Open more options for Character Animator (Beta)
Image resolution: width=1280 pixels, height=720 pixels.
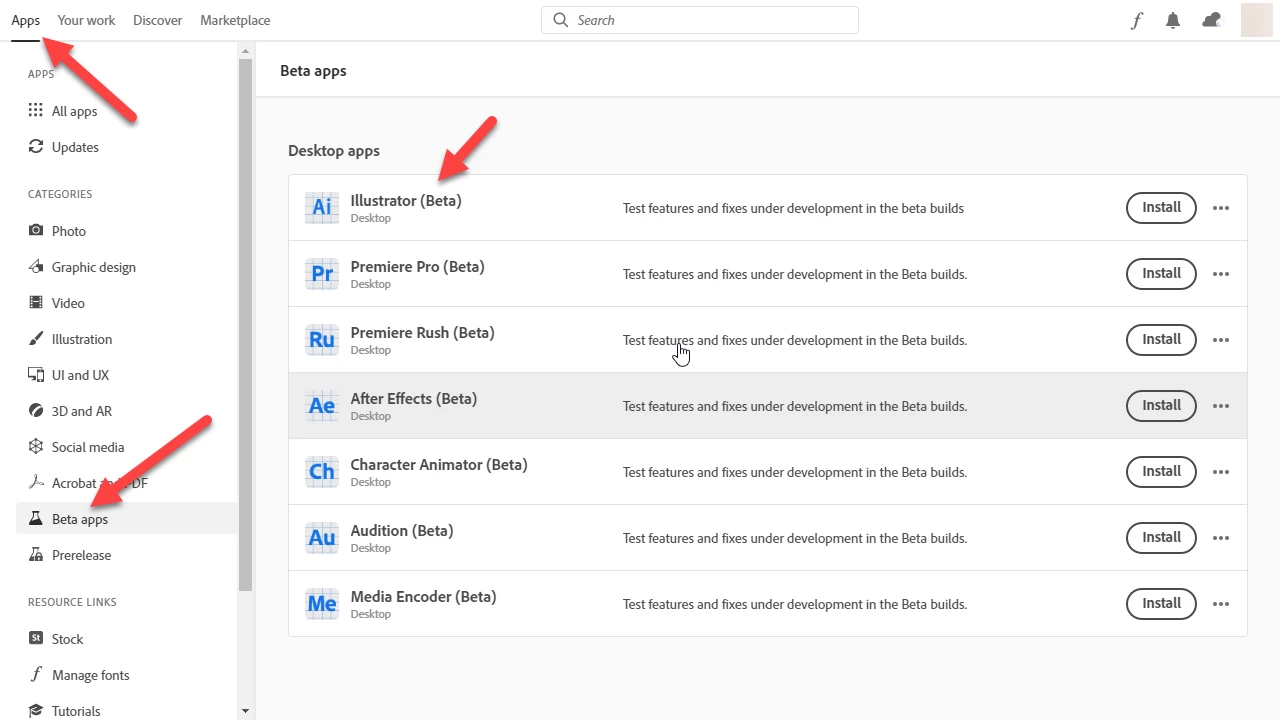pyautogui.click(x=1221, y=472)
